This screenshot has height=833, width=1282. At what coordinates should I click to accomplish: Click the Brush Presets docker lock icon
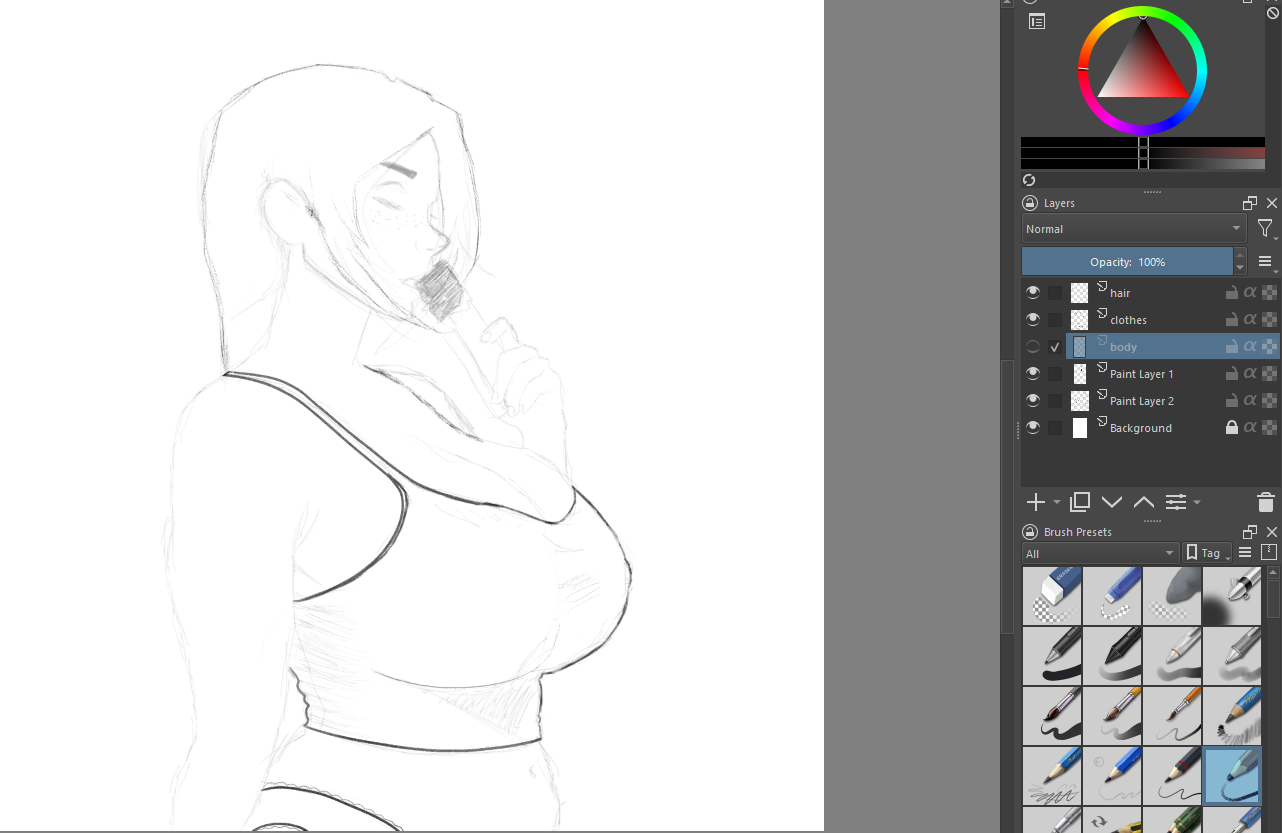pos(1030,532)
